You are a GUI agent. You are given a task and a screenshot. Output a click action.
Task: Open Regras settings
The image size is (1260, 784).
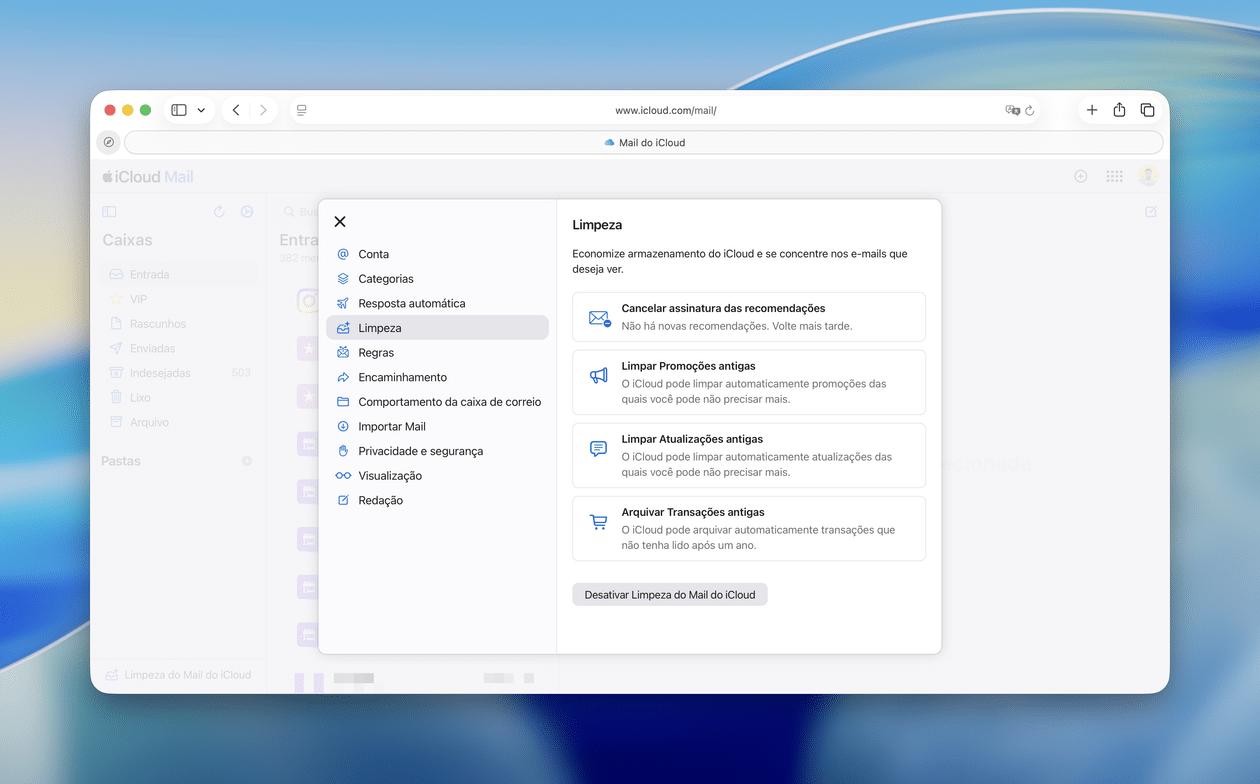pyautogui.click(x=437, y=353)
